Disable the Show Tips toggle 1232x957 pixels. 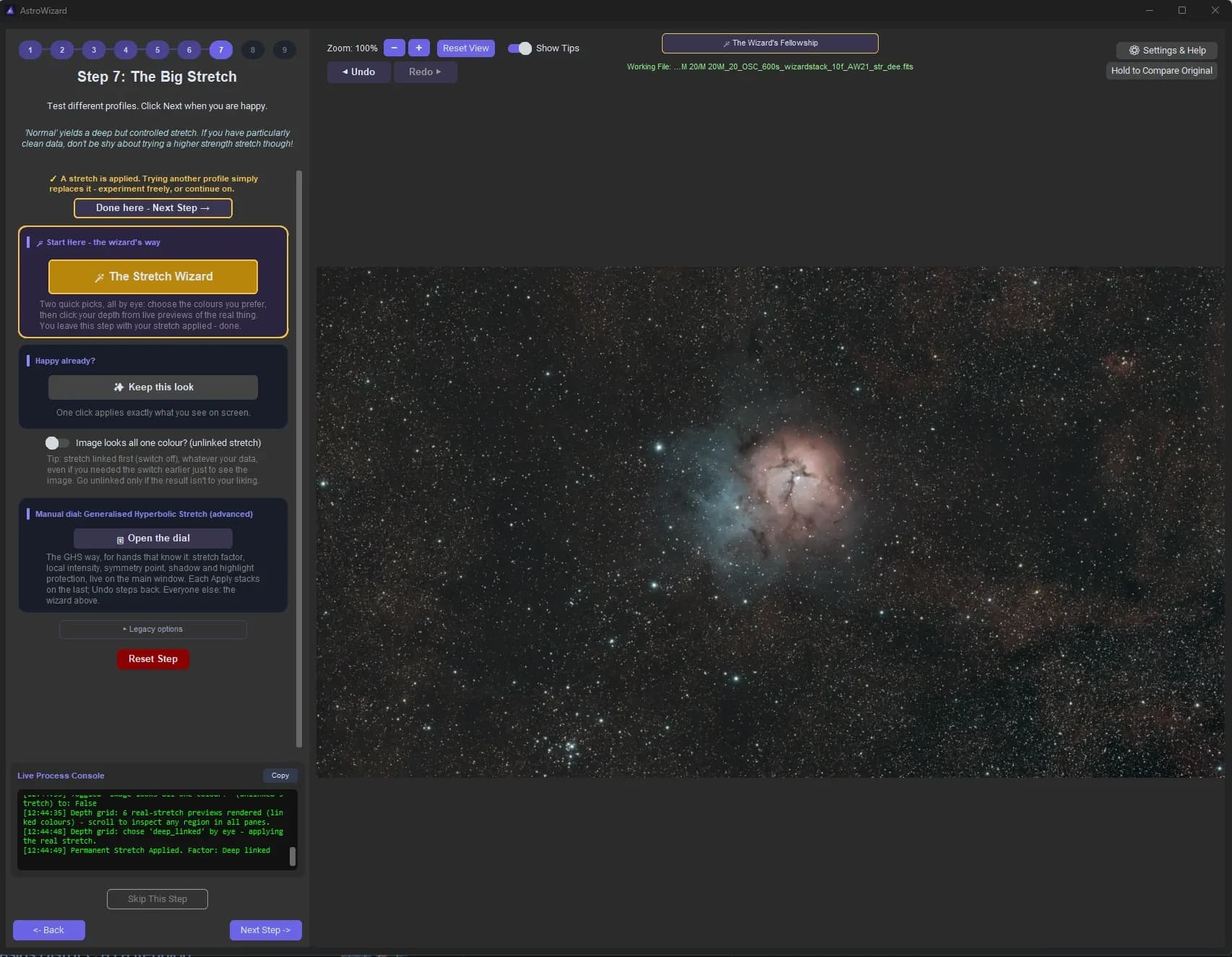click(x=520, y=48)
